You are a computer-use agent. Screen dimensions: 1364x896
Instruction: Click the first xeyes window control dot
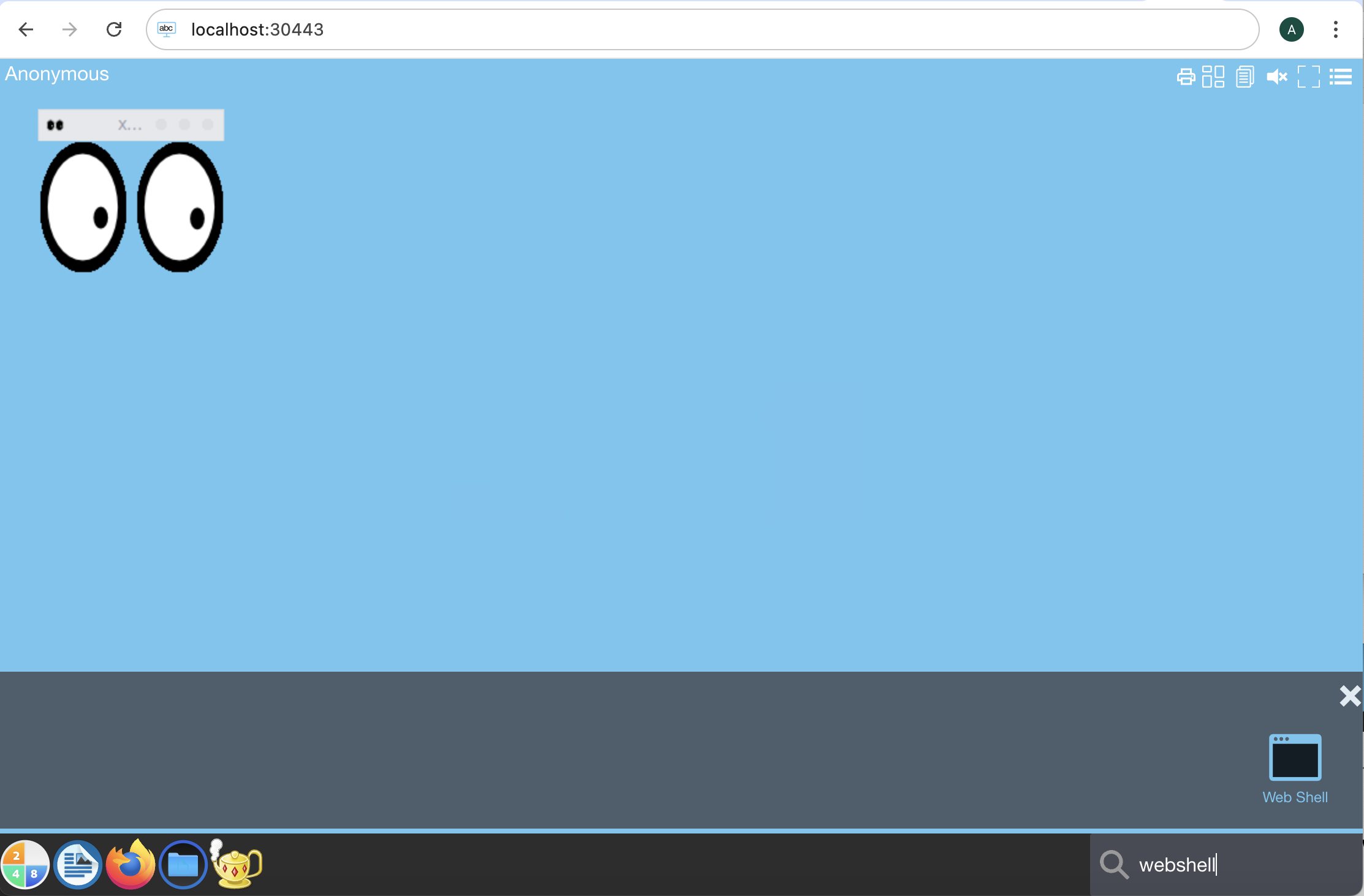coord(161,124)
